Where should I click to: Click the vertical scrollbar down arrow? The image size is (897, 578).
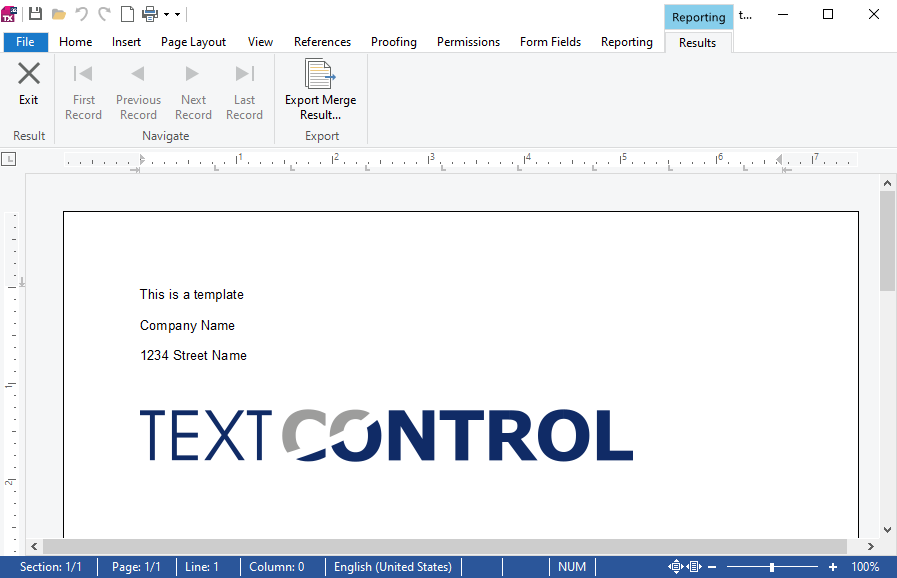point(887,530)
